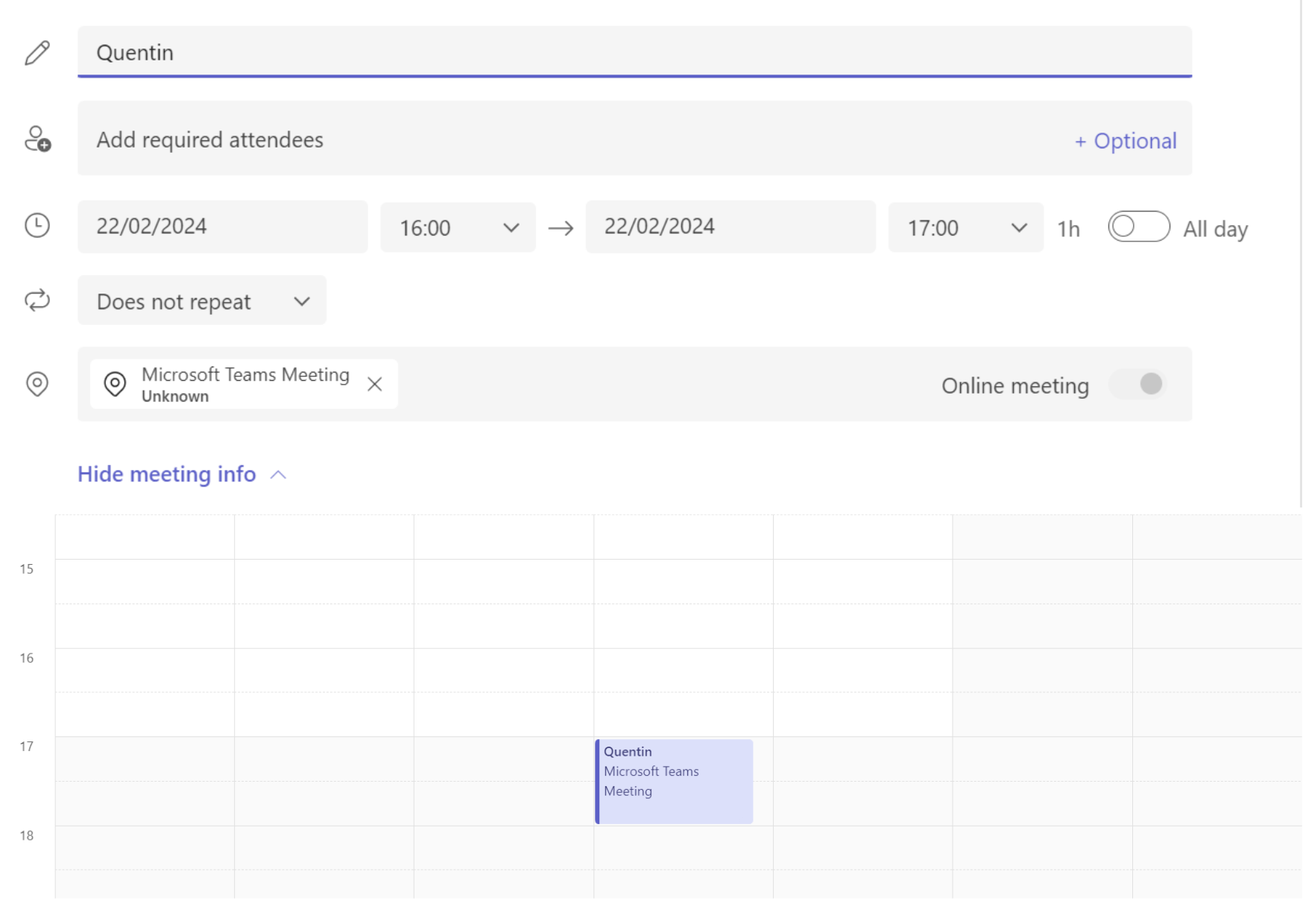Collapse Hide meeting info chevron
The height and width of the screenshot is (924, 1303).
pyautogui.click(x=278, y=475)
